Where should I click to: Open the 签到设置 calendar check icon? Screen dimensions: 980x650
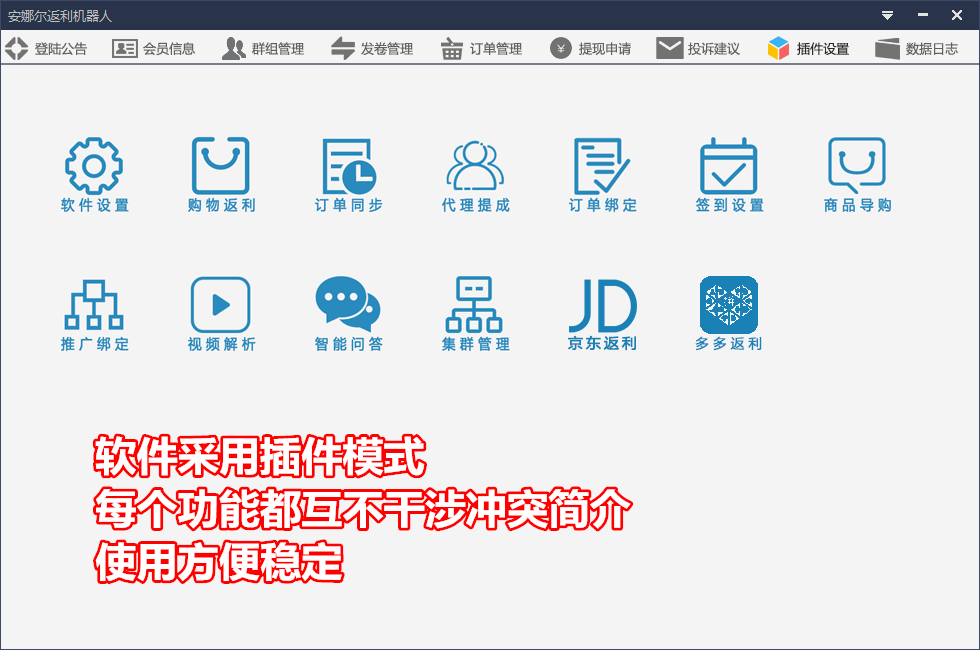click(x=729, y=166)
